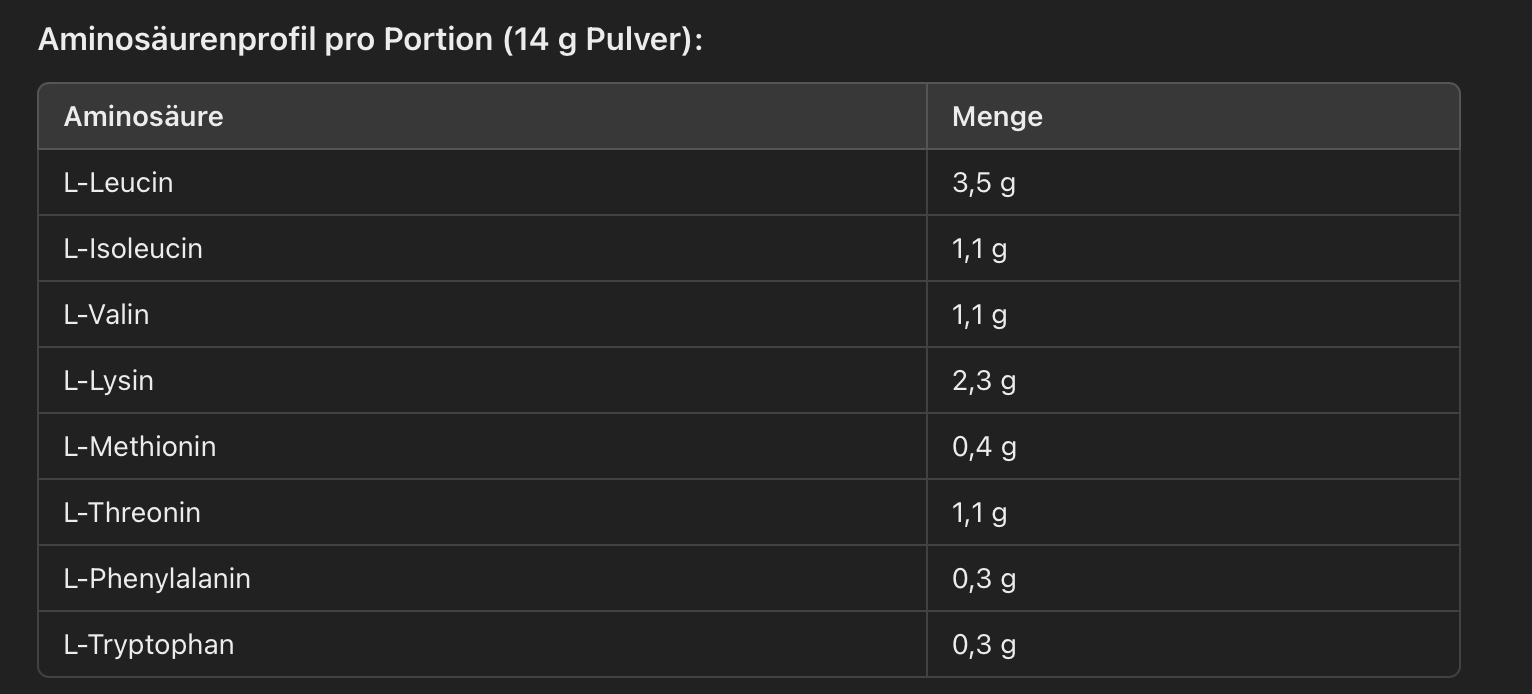Select the L-Valin cell
This screenshot has height=694, width=1532.
[x=106, y=314]
